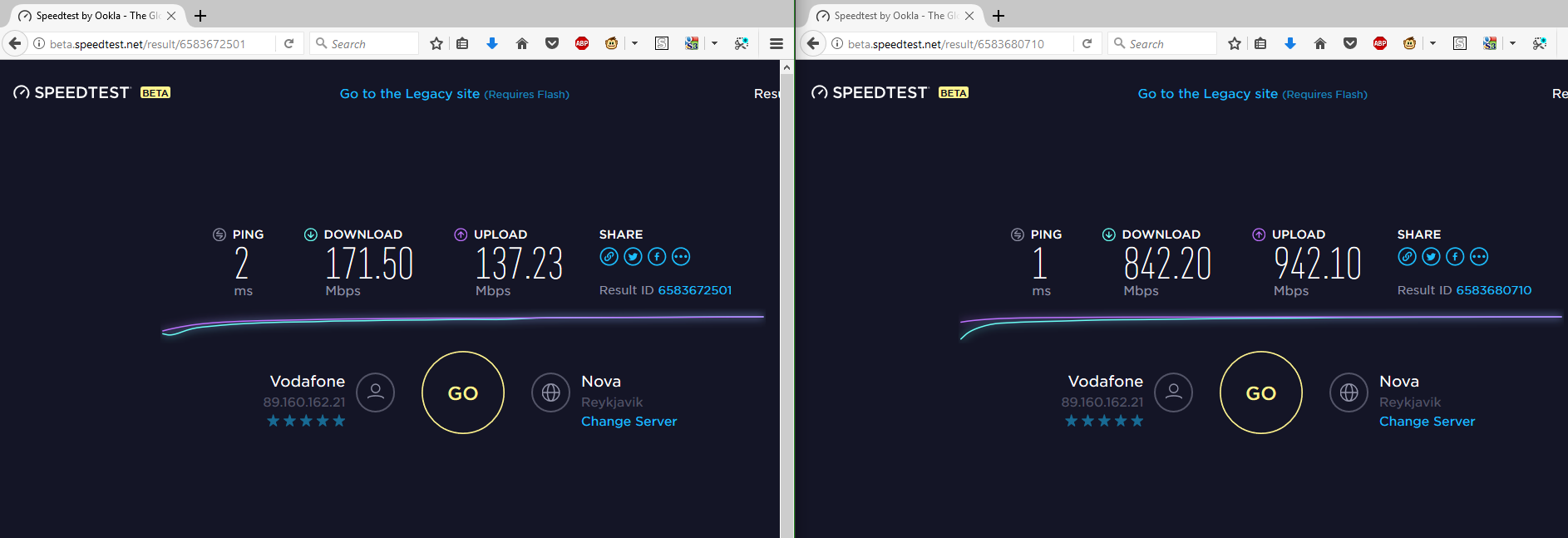Click the search field in left window

pyautogui.click(x=364, y=43)
